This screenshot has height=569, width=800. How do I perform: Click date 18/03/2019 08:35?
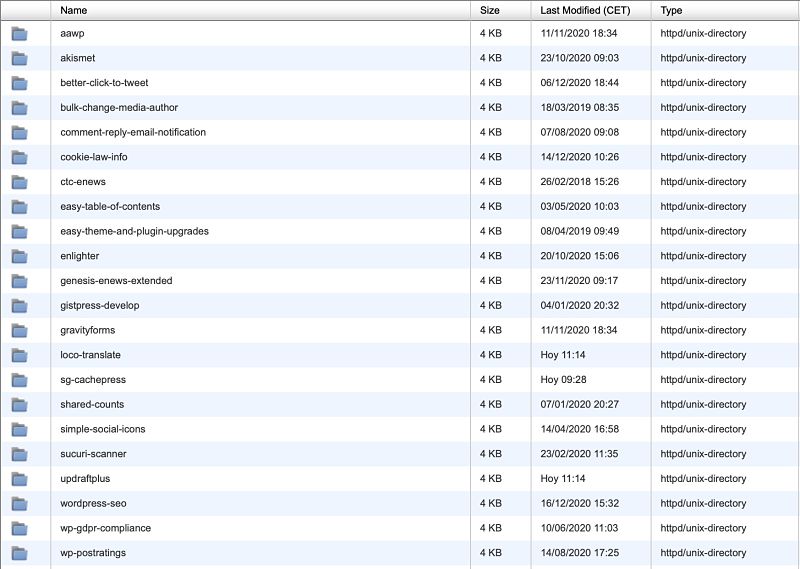[580, 108]
